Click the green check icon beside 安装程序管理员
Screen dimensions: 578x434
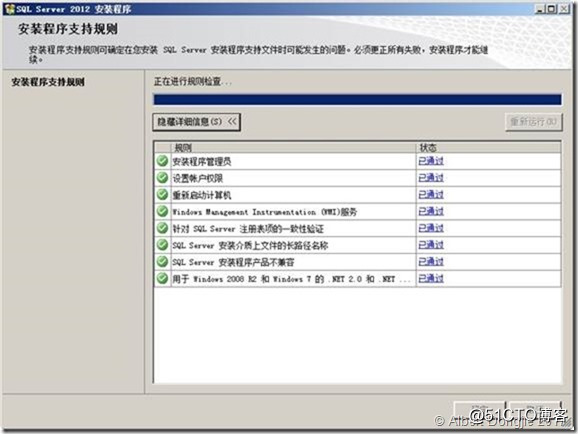(x=162, y=161)
